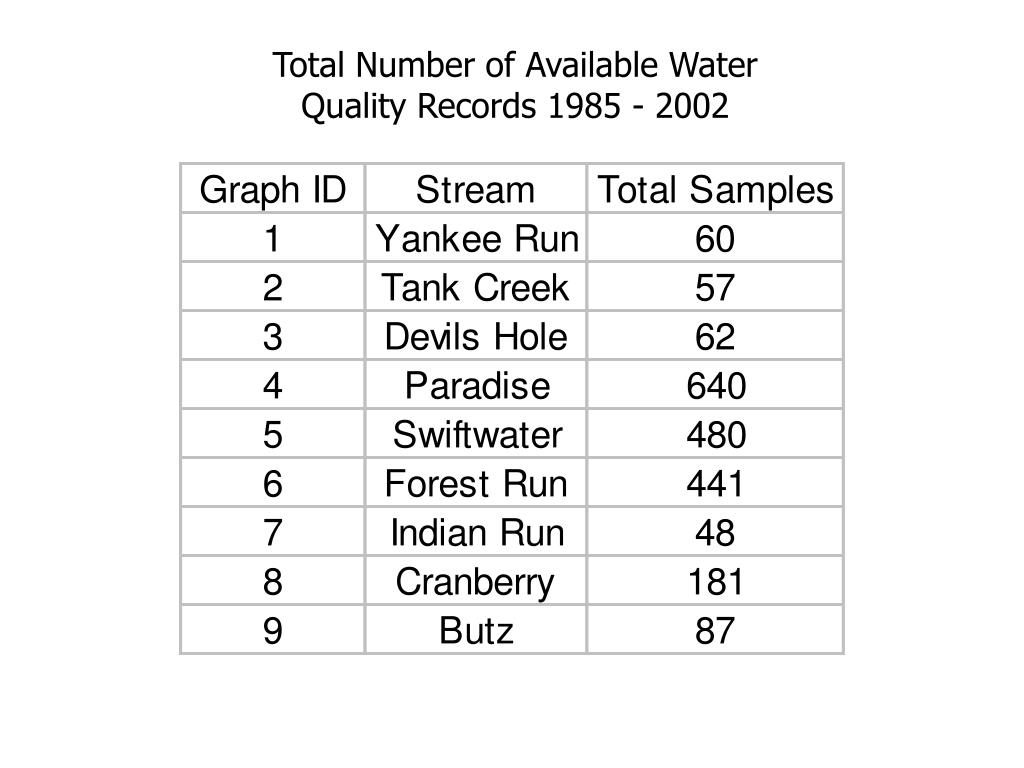This screenshot has width=1024, height=768.
Task: Click the Indian Run stream cell
Action: pos(477,532)
